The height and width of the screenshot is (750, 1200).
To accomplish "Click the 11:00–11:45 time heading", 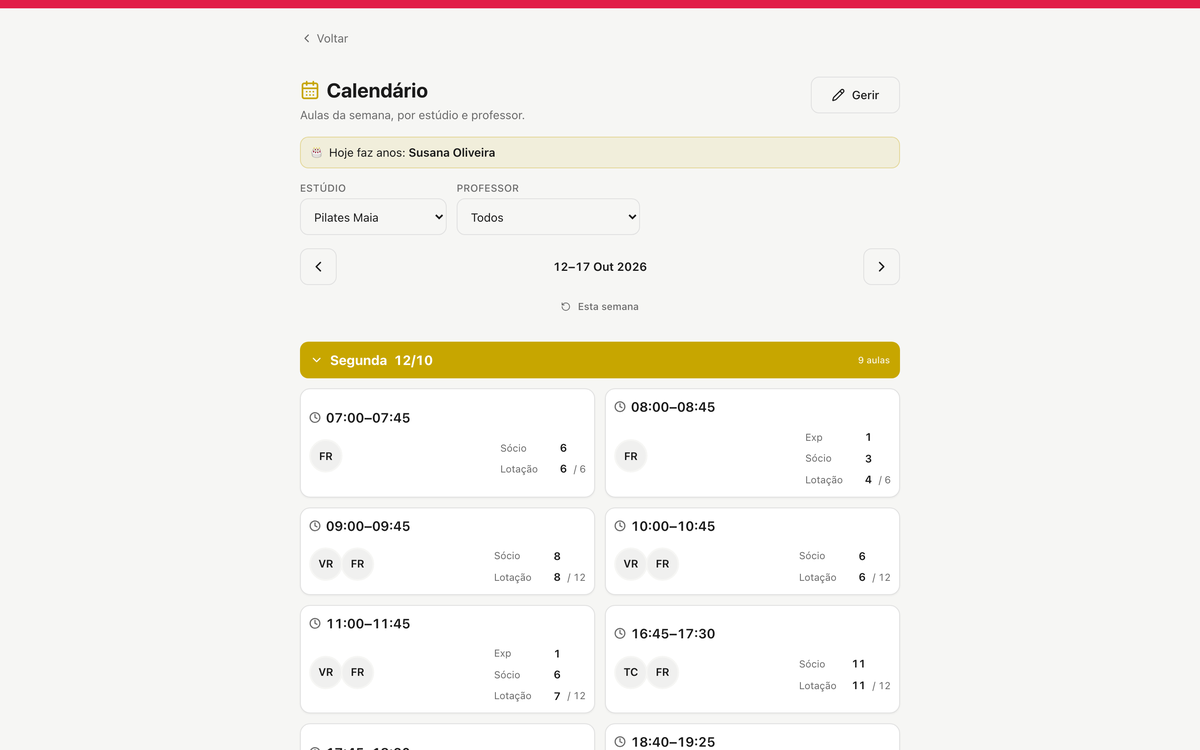I will 368,623.
